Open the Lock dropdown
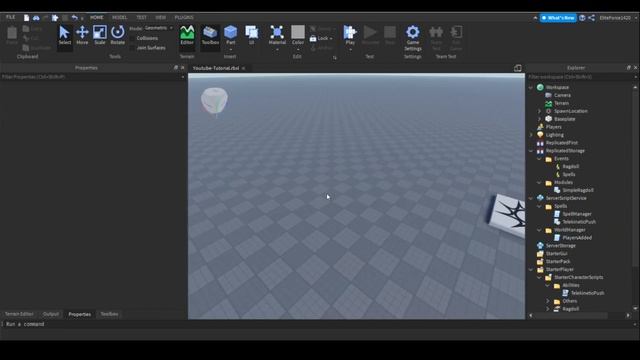640x360 pixels. point(322,38)
